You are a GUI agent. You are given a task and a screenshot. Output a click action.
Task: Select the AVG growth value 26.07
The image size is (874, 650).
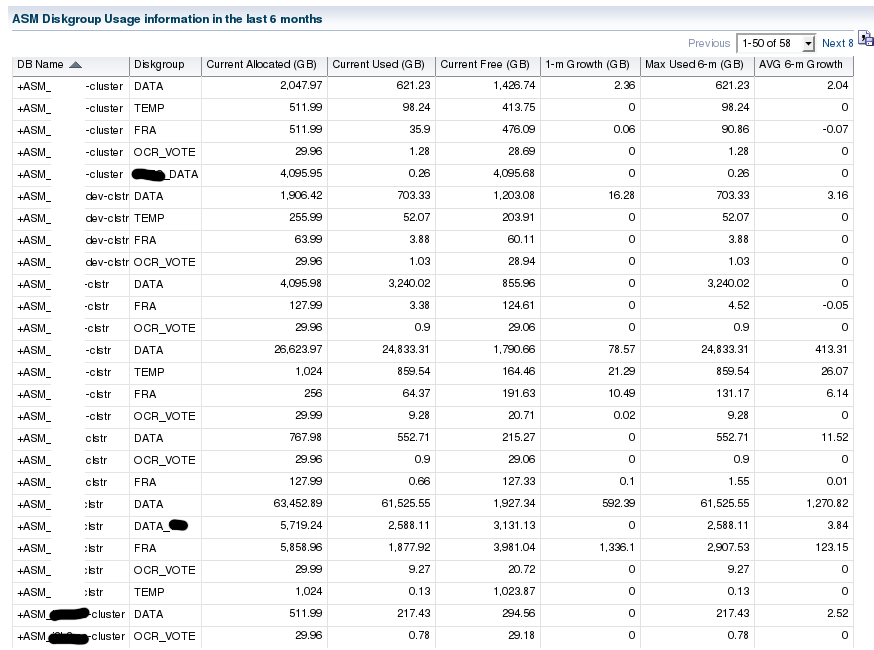[834, 371]
